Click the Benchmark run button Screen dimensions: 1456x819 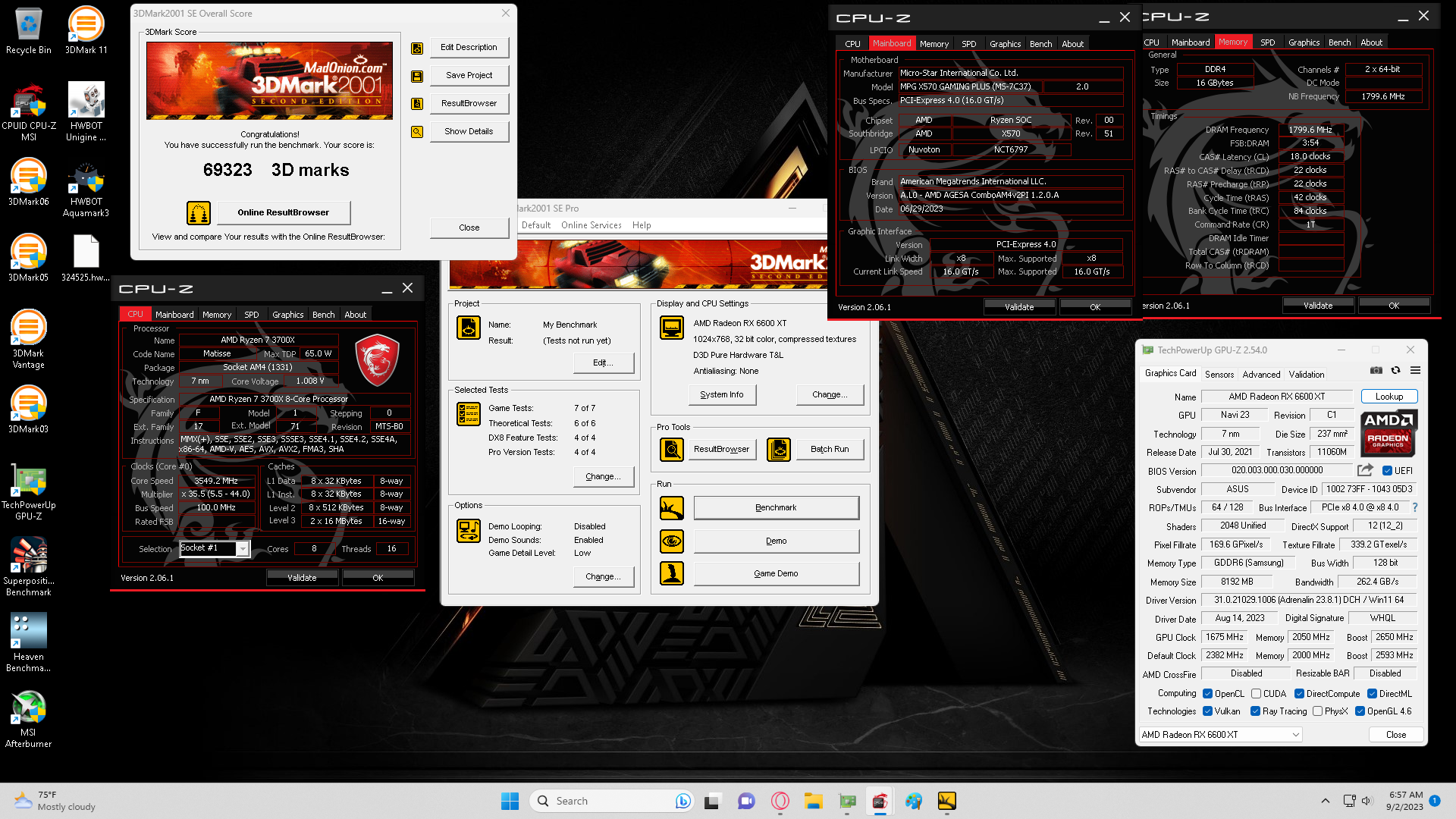(776, 508)
